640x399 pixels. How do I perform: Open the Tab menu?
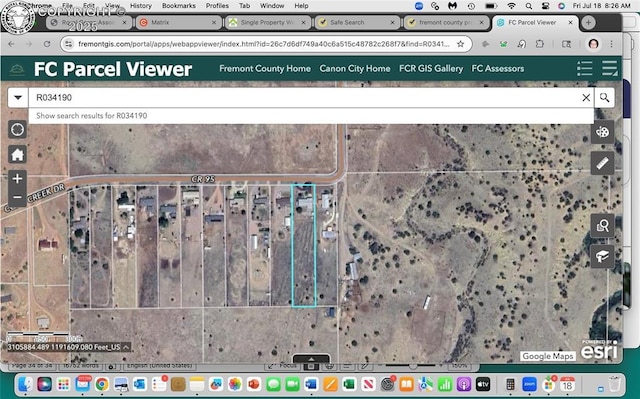coord(244,6)
